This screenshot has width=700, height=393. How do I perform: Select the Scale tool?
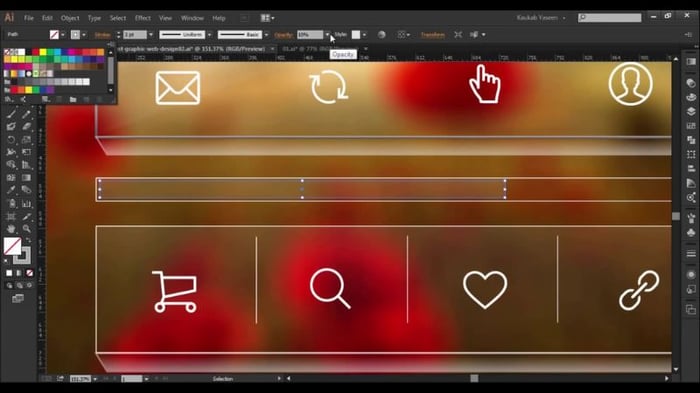26,140
